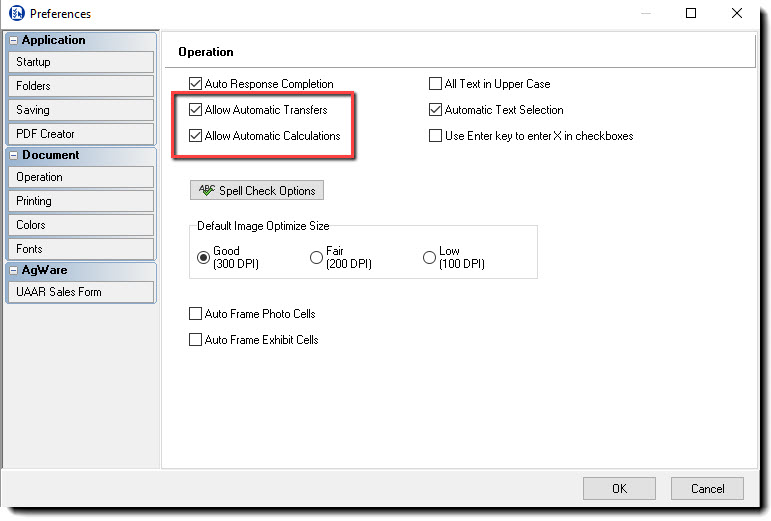771x521 pixels.
Task: Open UAAR Sales Form settings
Action: click(80, 292)
